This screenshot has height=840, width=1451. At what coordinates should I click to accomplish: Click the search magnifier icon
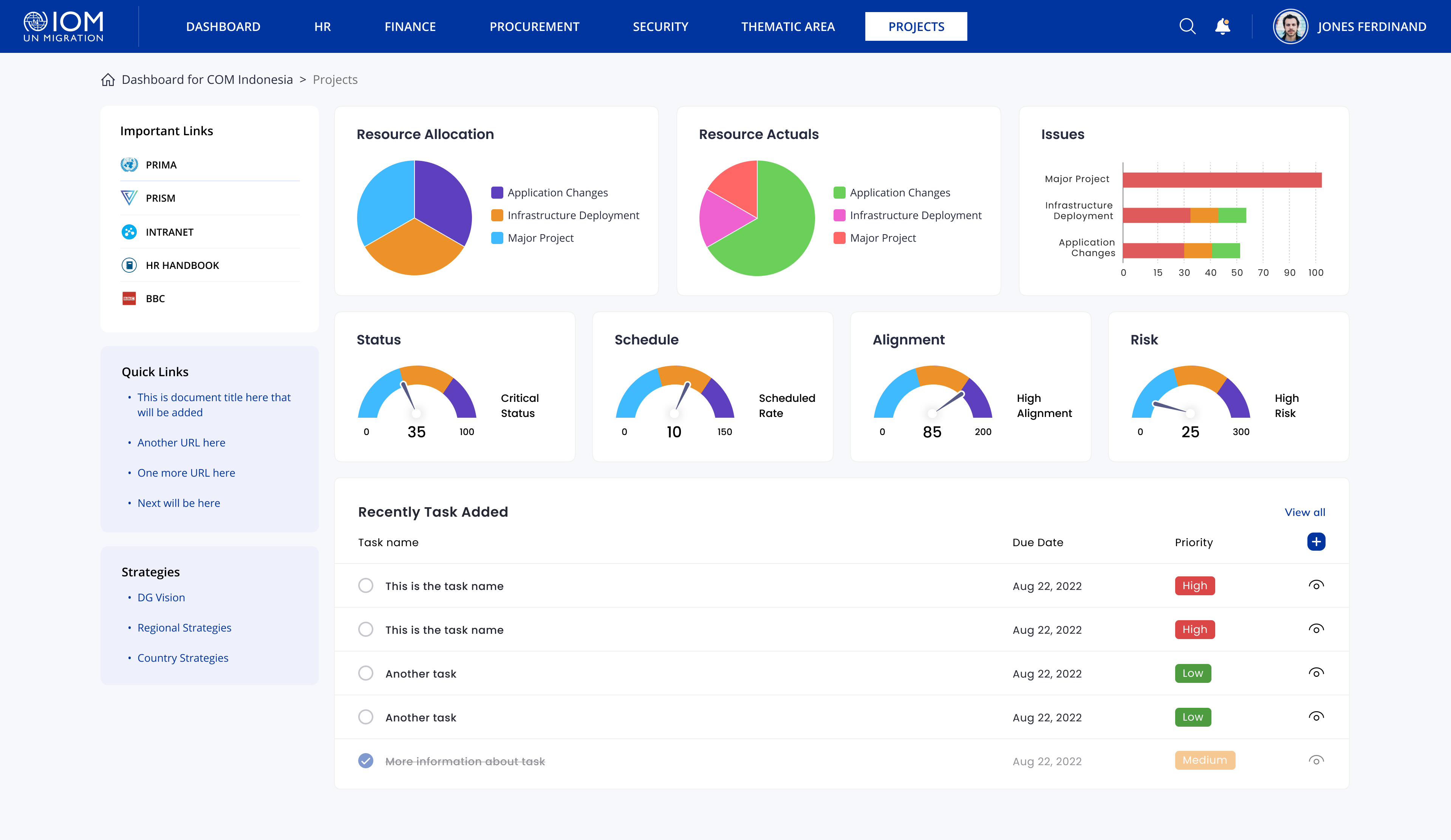[x=1187, y=26]
